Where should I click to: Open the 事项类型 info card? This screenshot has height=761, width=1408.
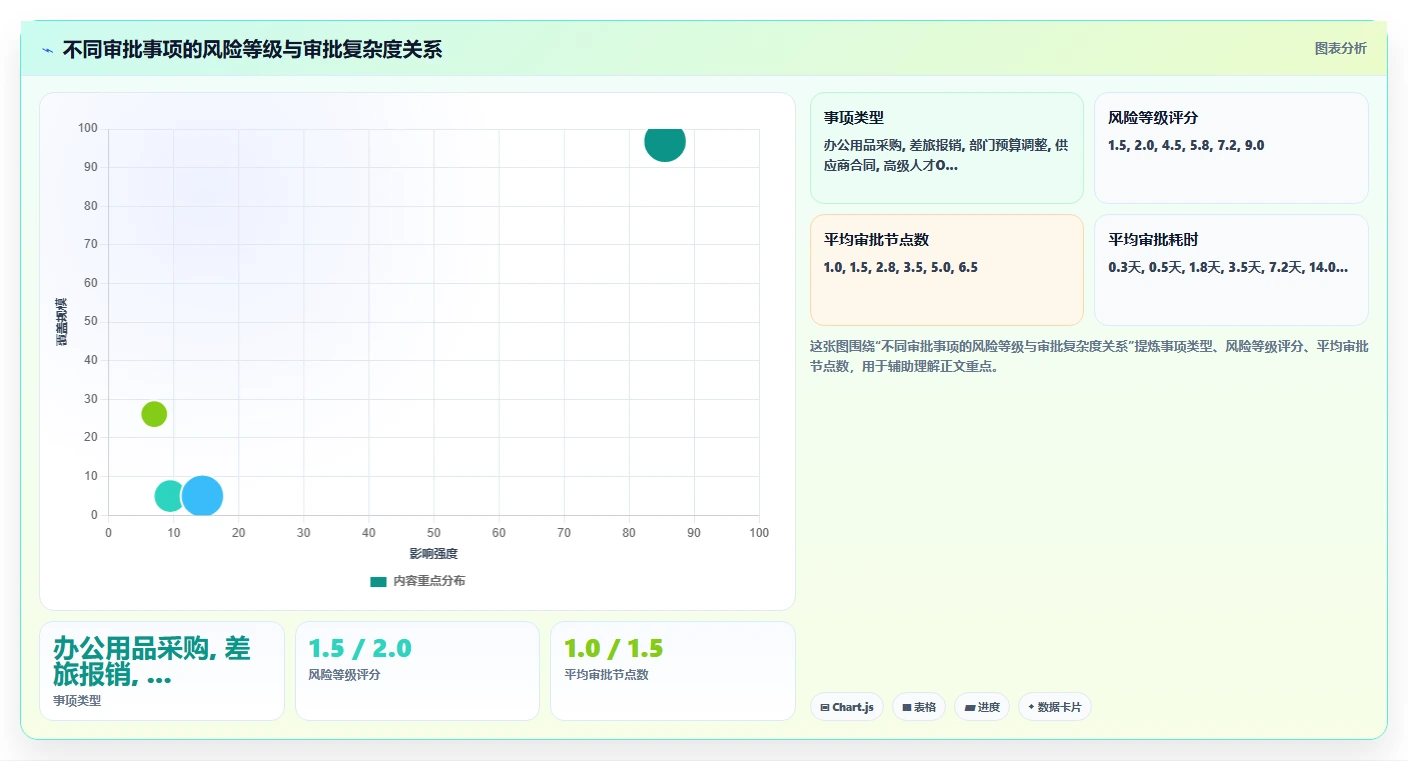click(947, 148)
